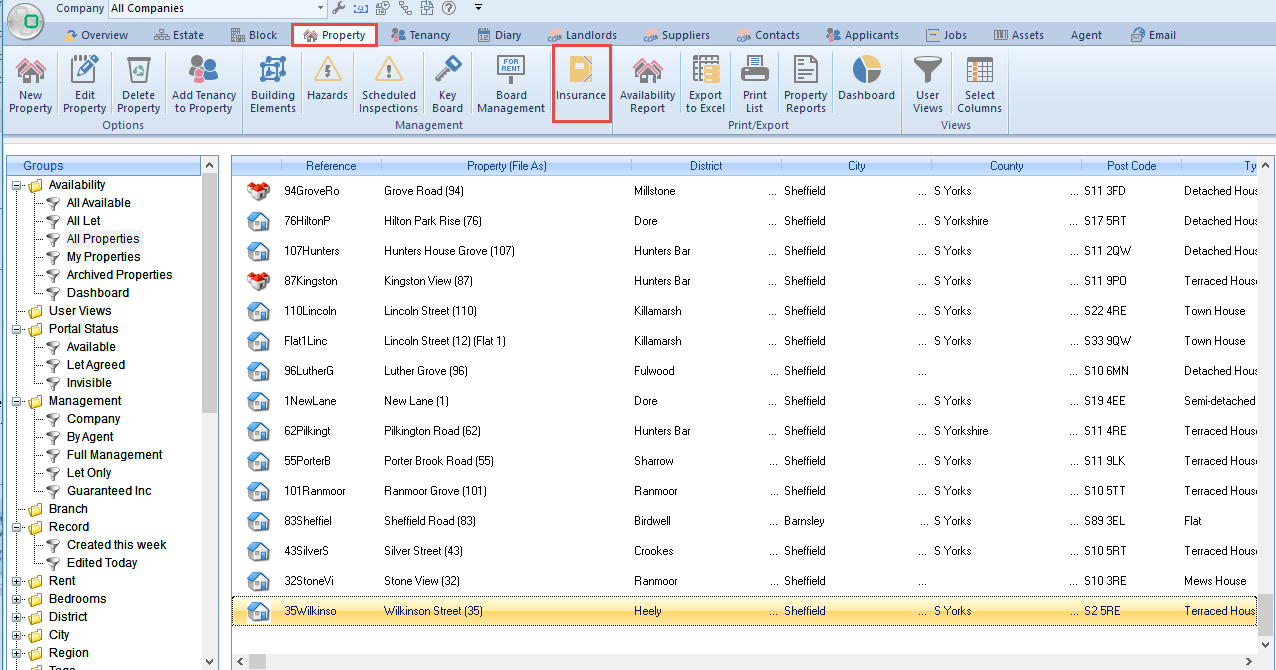Collapse the Availability group
The image size is (1276, 670).
pyautogui.click(x=17, y=185)
